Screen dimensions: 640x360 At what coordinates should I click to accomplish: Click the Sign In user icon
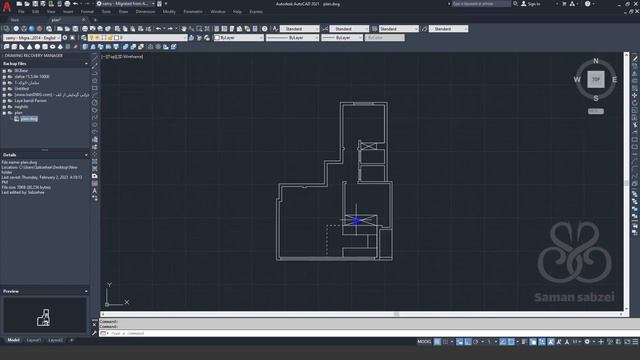(x=524, y=4)
